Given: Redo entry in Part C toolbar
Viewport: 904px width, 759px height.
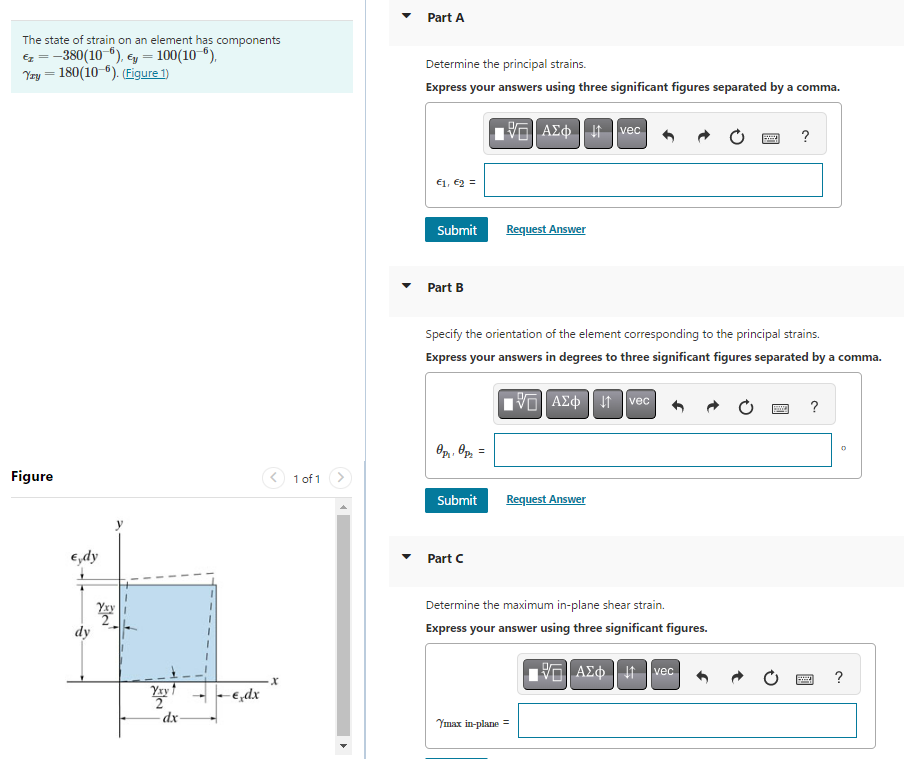Looking at the screenshot, I should click(x=737, y=677).
